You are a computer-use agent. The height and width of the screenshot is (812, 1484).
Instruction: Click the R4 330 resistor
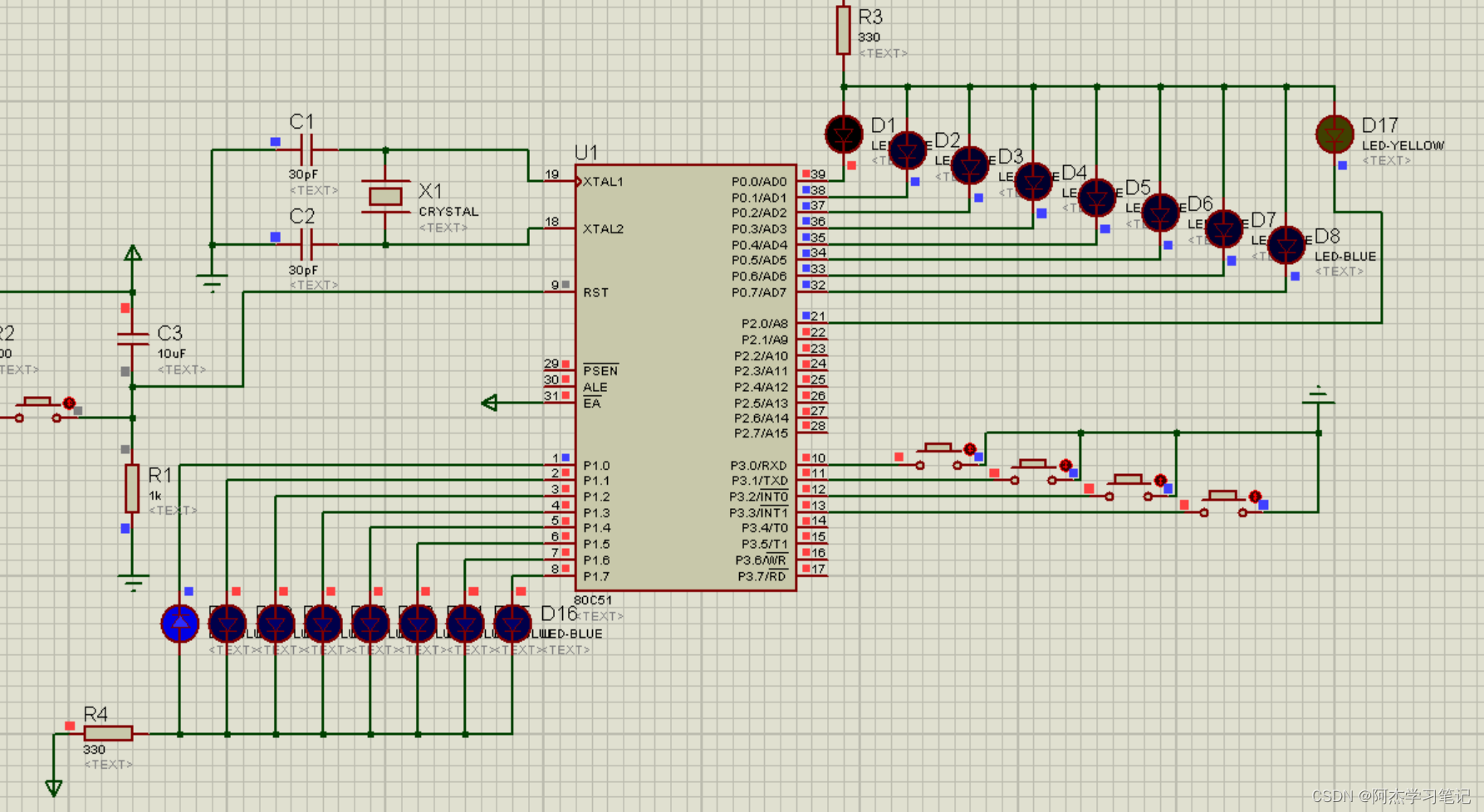pos(108,733)
